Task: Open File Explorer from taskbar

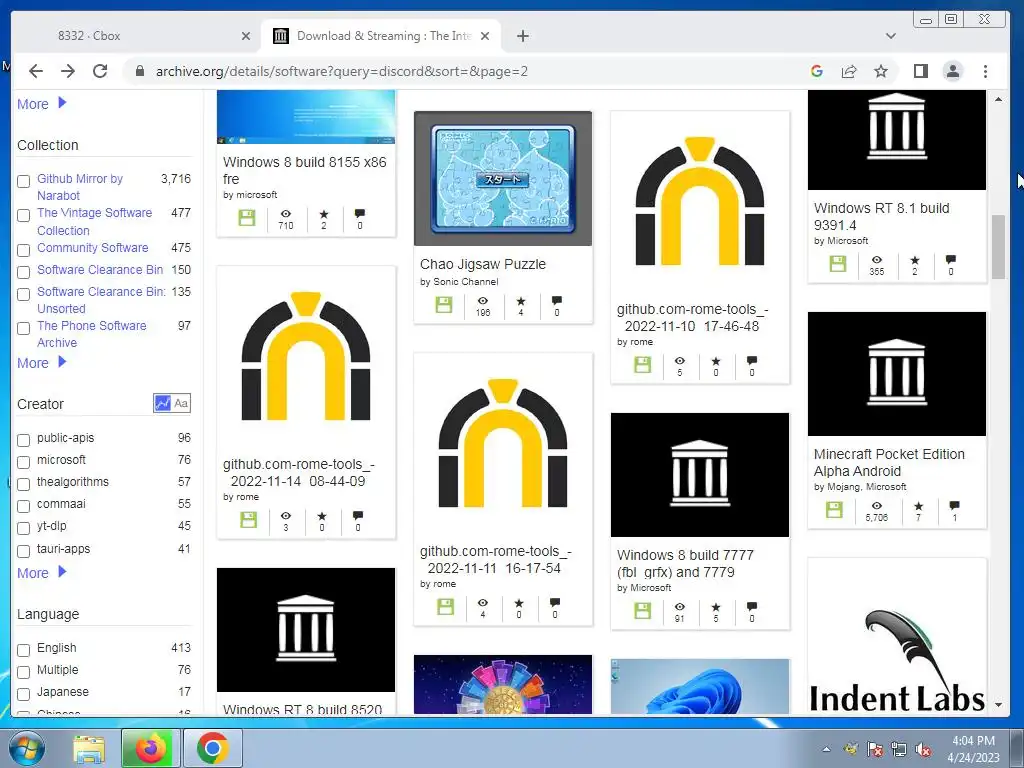Action: (89, 748)
